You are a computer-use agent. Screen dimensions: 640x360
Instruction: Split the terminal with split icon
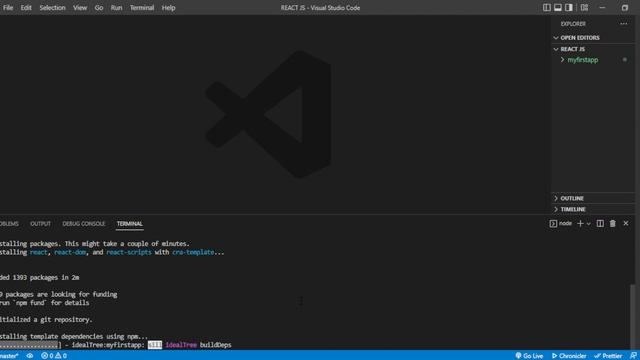pyautogui.click(x=600, y=223)
